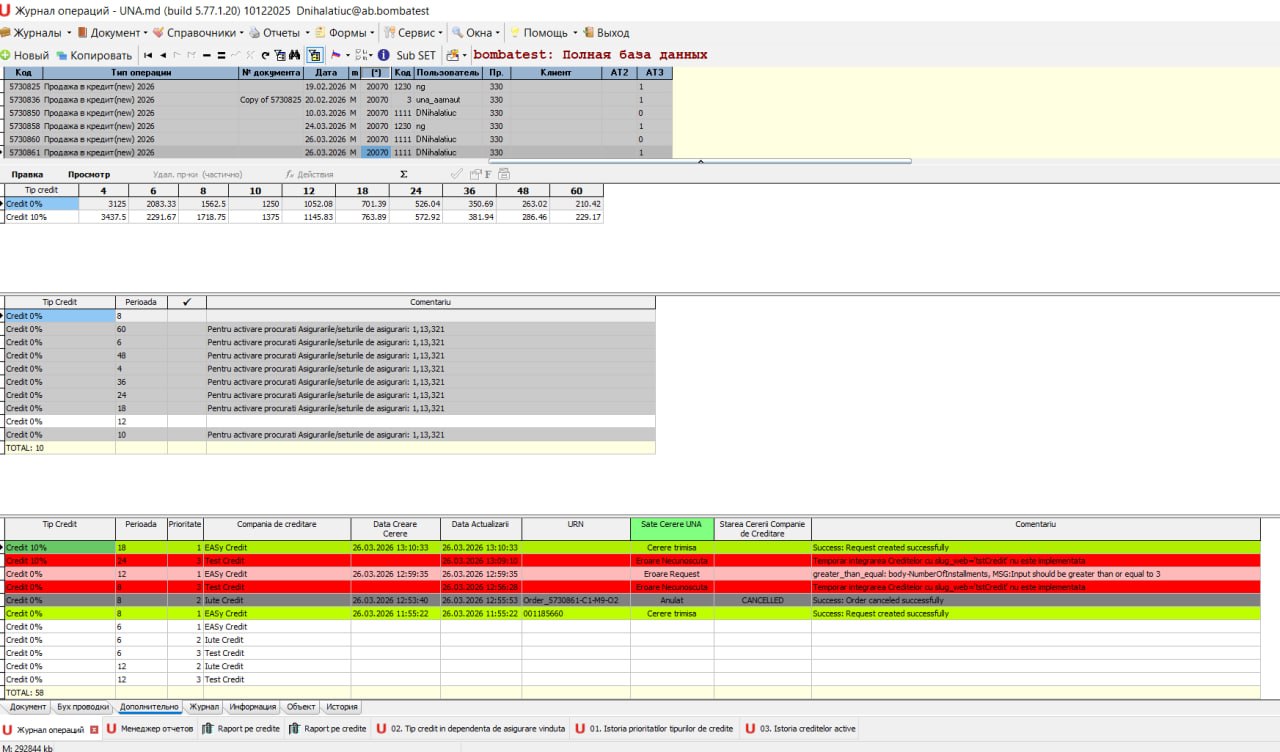Switch to Менеджер отчетов window tab
Screen dimensions: 1280x752
tap(150, 729)
